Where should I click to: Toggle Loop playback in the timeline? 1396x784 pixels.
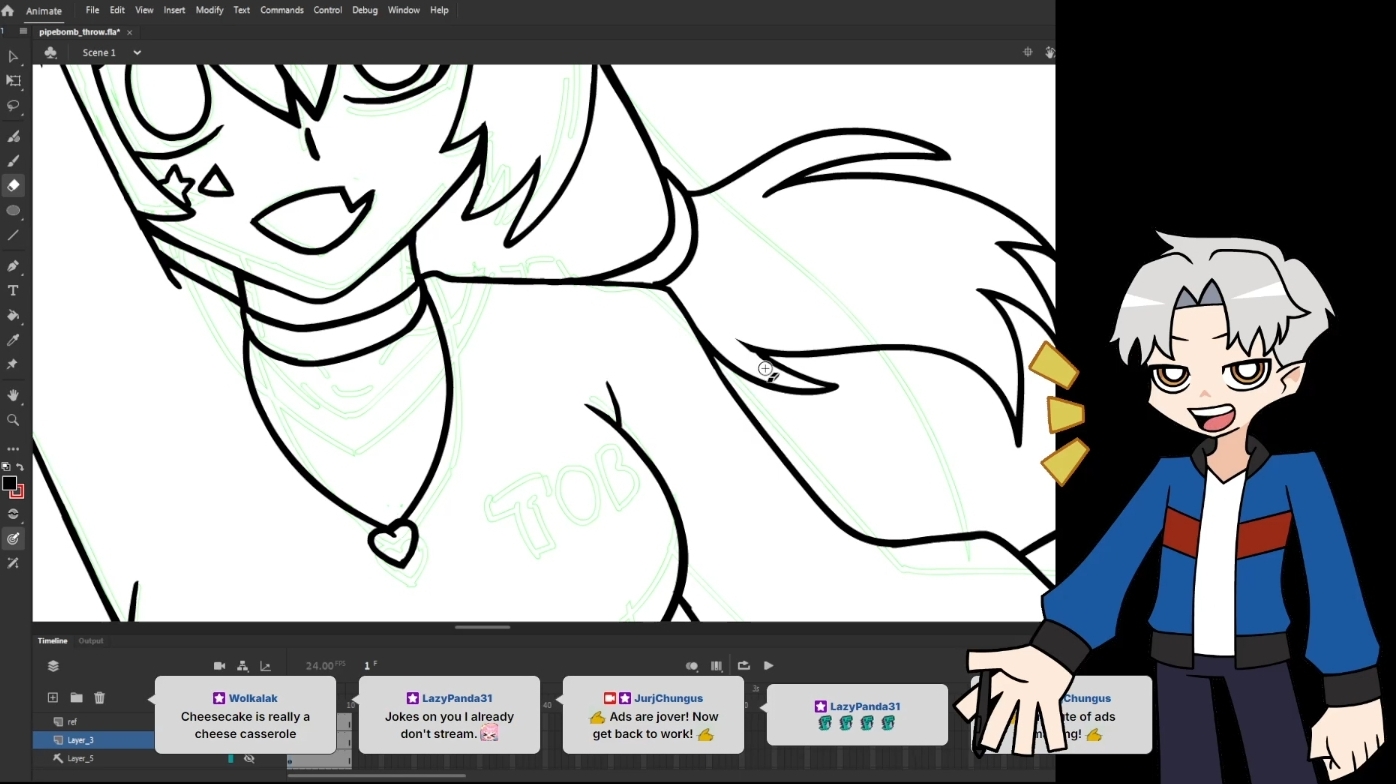tap(744, 666)
